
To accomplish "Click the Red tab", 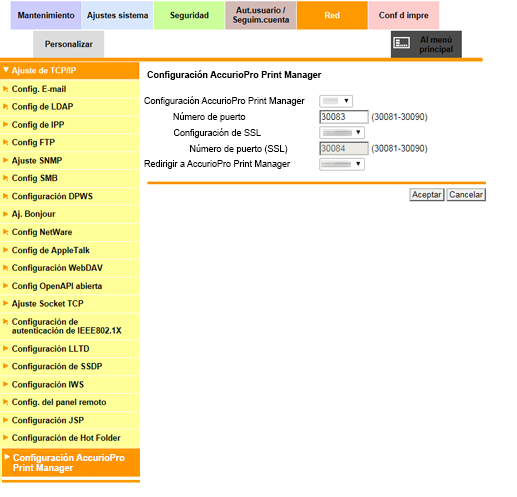I will [332, 15].
